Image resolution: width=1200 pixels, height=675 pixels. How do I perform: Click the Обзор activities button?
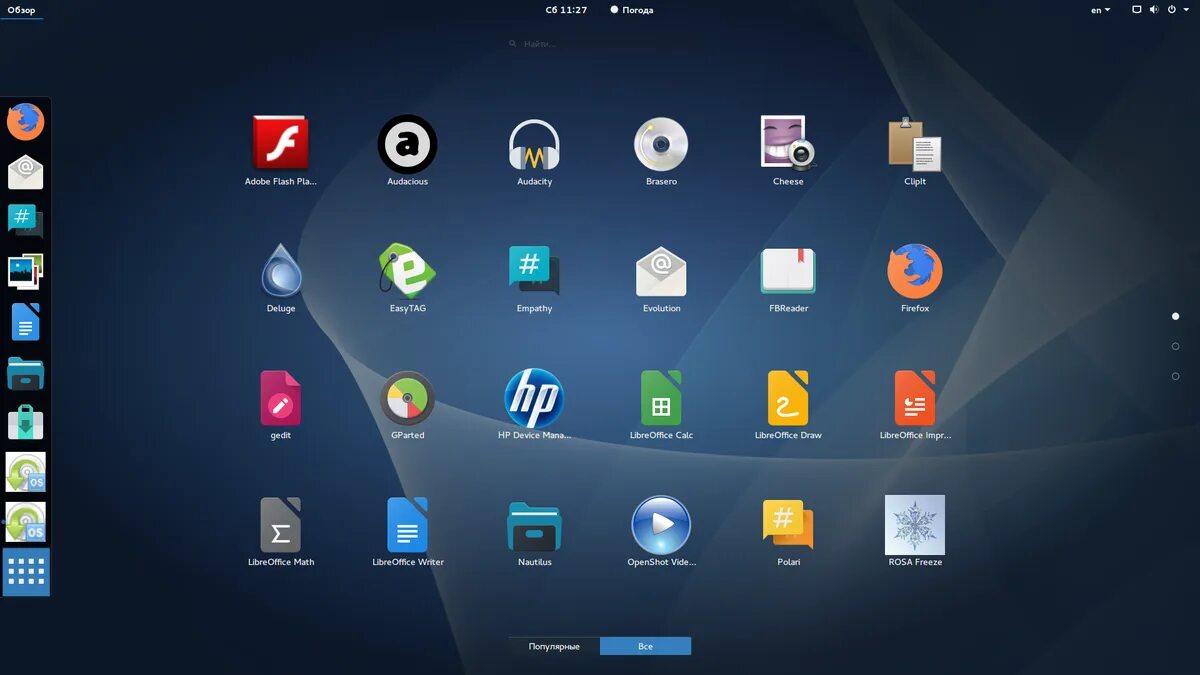[x=21, y=10]
